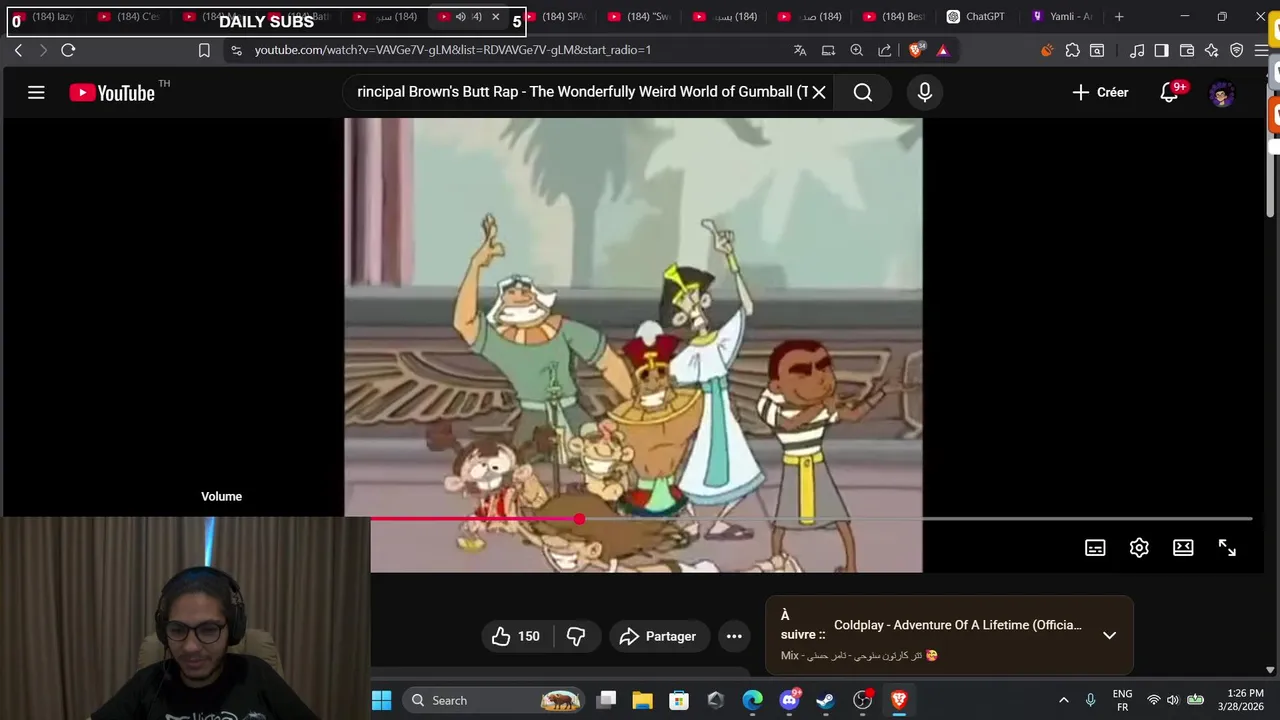The height and width of the screenshot is (720, 1280).
Task: Seek ahead on the gray unplayed progress bar
Action: [x=915, y=519]
